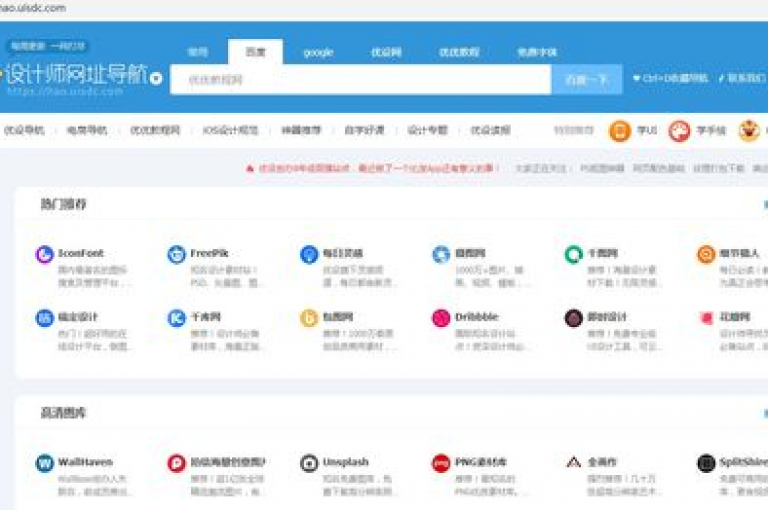Open 电商导航 in the navigation bar
Image resolution: width=768 pixels, height=510 pixels.
pyautogui.click(x=87, y=130)
